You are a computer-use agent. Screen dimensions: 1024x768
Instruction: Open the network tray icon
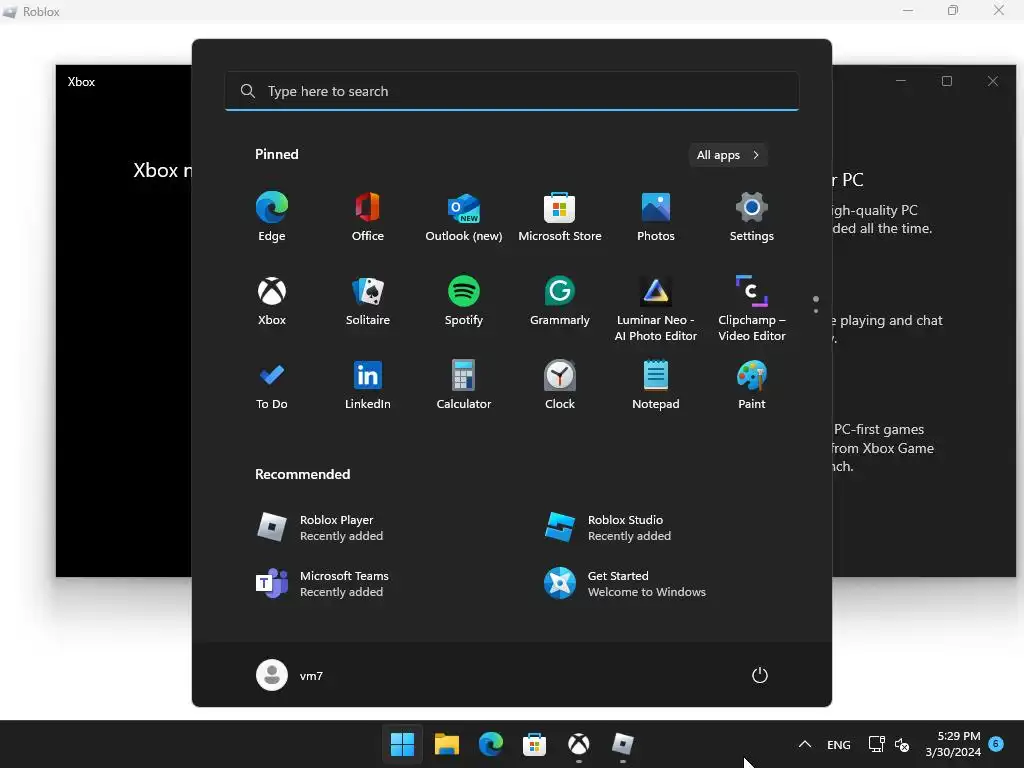(x=876, y=744)
